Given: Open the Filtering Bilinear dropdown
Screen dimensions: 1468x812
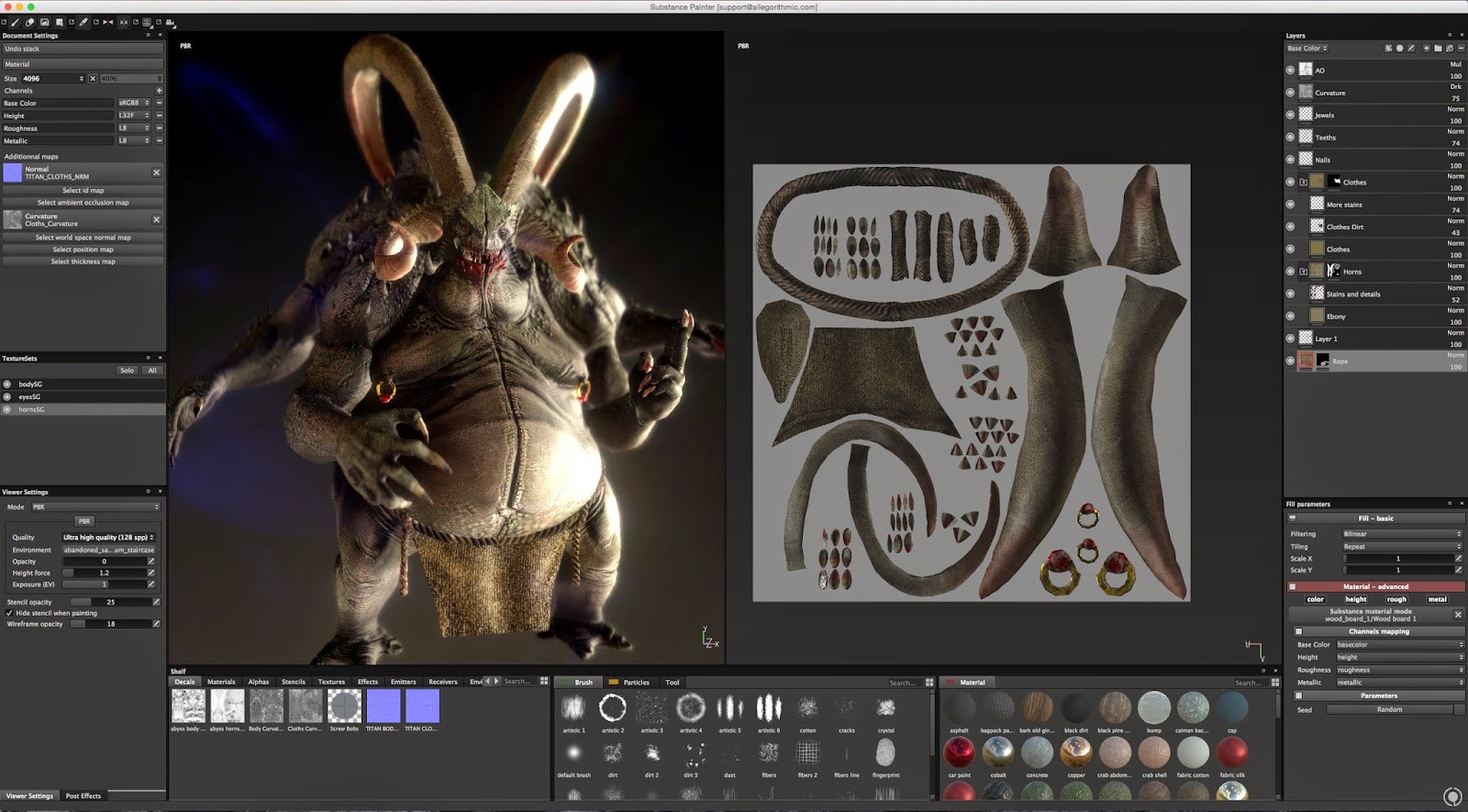Looking at the screenshot, I should click(x=1401, y=534).
